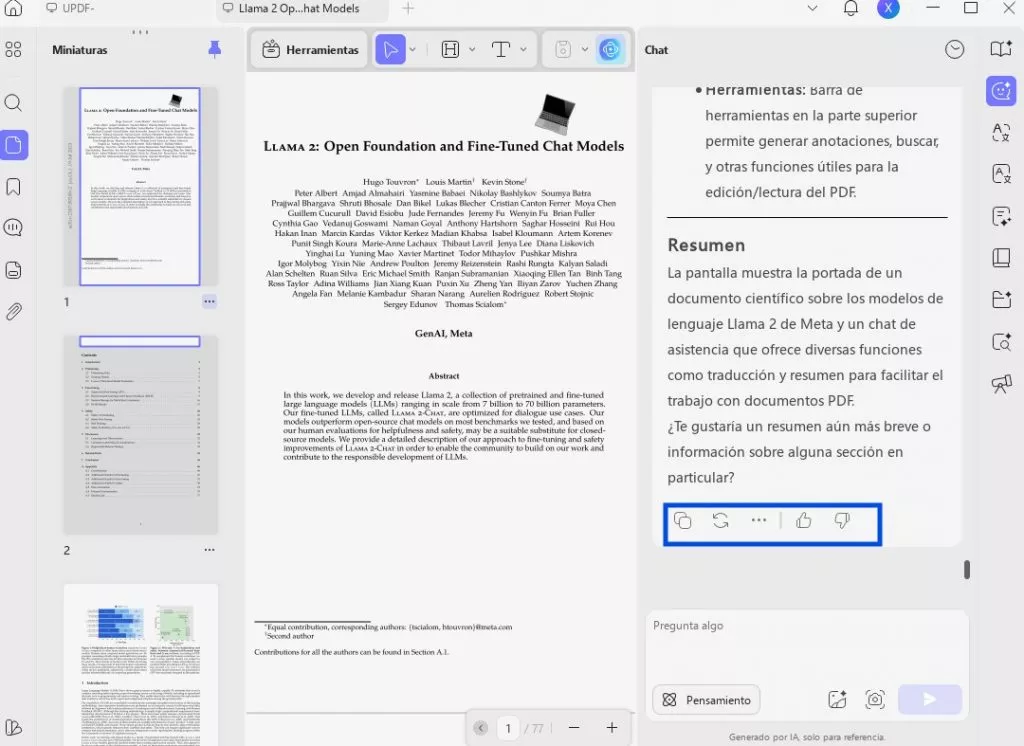Expand the pointer tool dropdown arrow
1024x746 pixels.
[x=413, y=50]
